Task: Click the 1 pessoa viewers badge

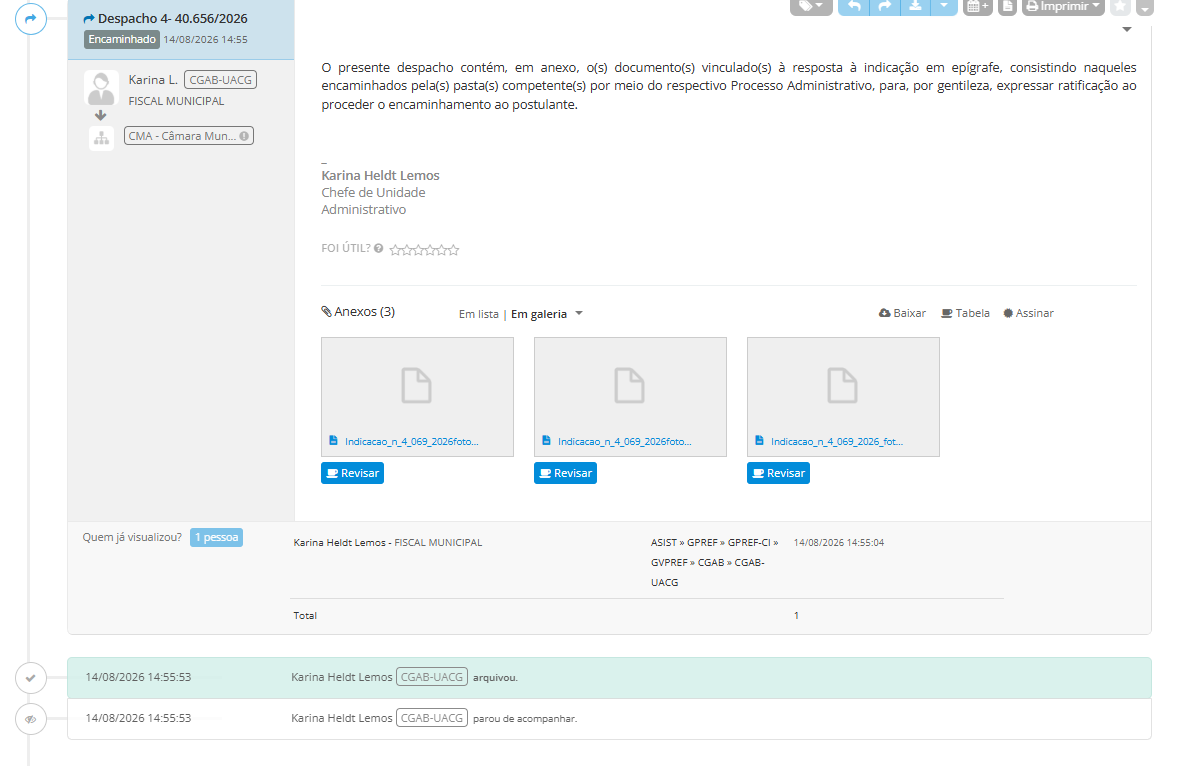Action: 216,538
